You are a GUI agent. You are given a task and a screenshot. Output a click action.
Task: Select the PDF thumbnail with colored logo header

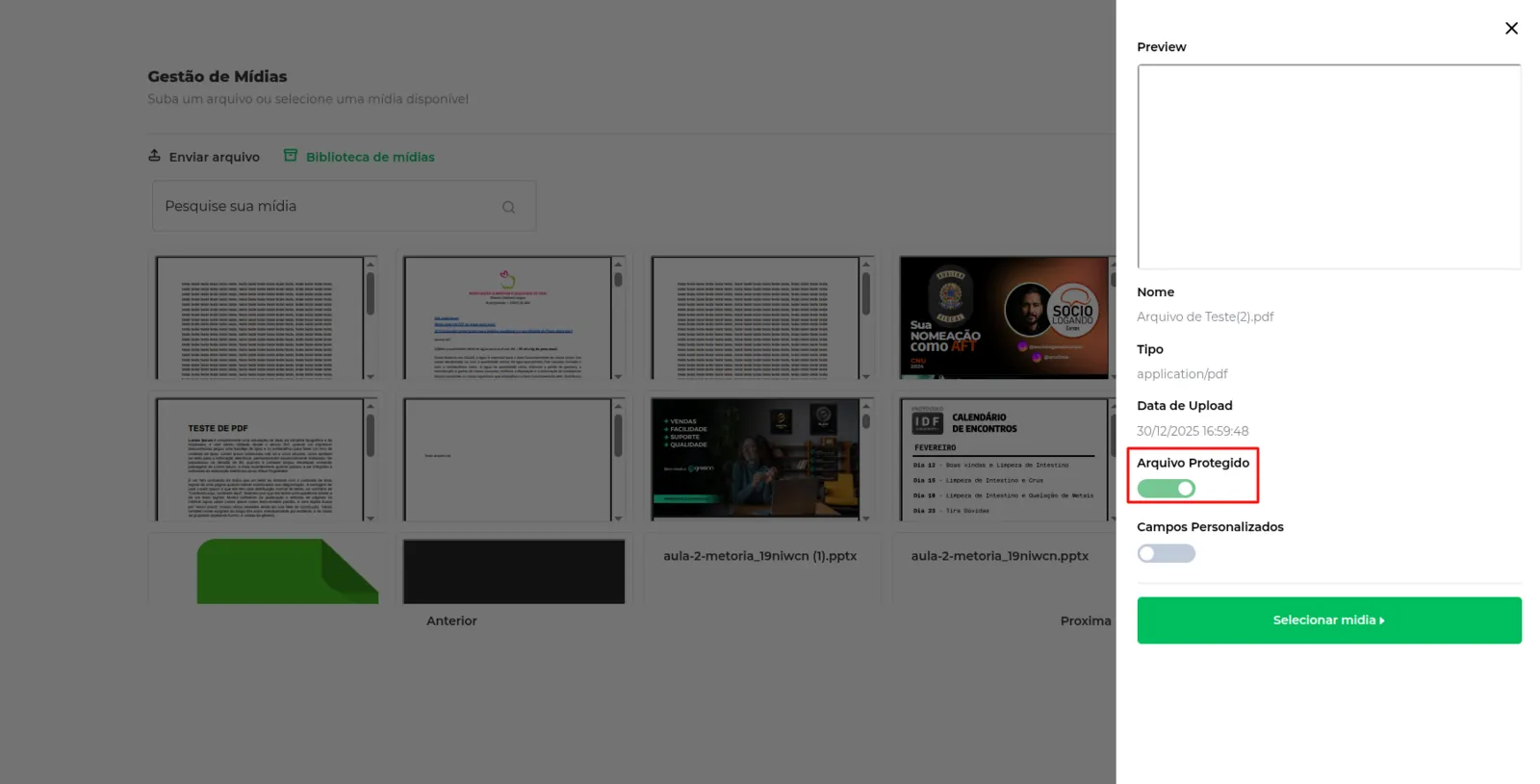click(x=513, y=317)
